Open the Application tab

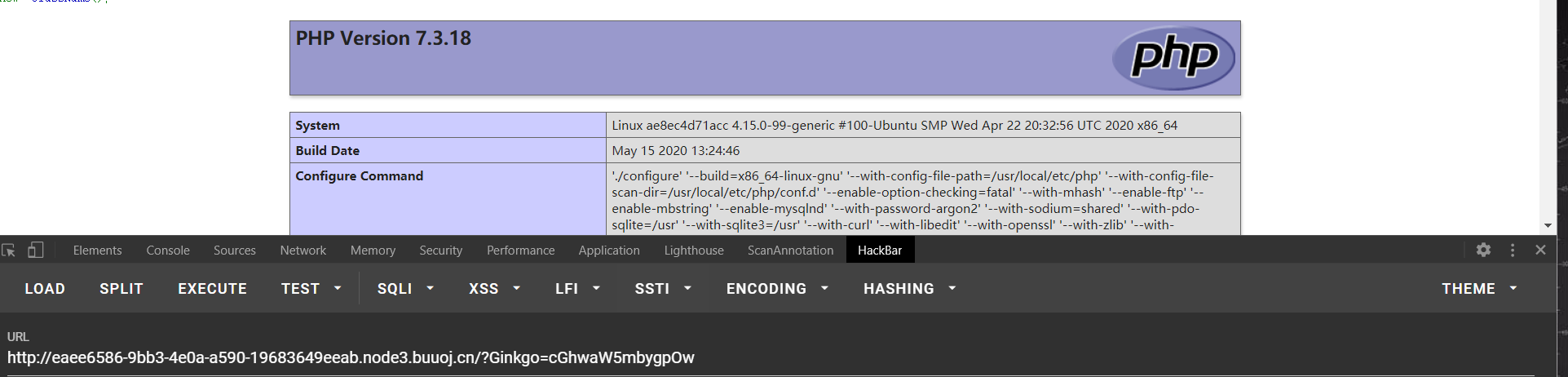(x=609, y=251)
